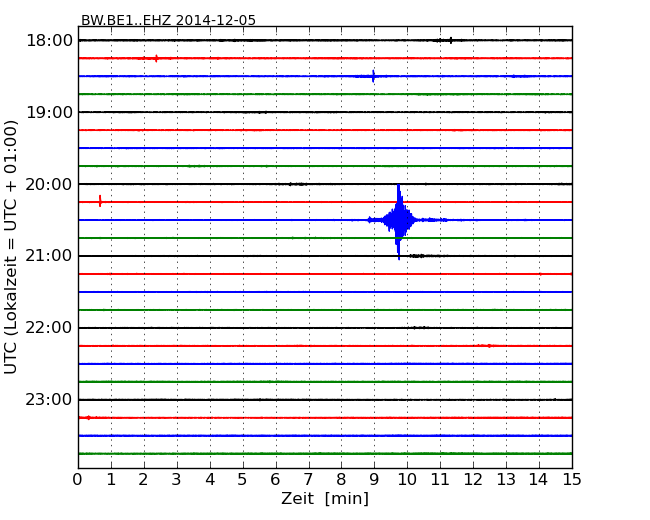Click the x-axis tick label 7
The width and height of the screenshot is (650, 520).
308,480
